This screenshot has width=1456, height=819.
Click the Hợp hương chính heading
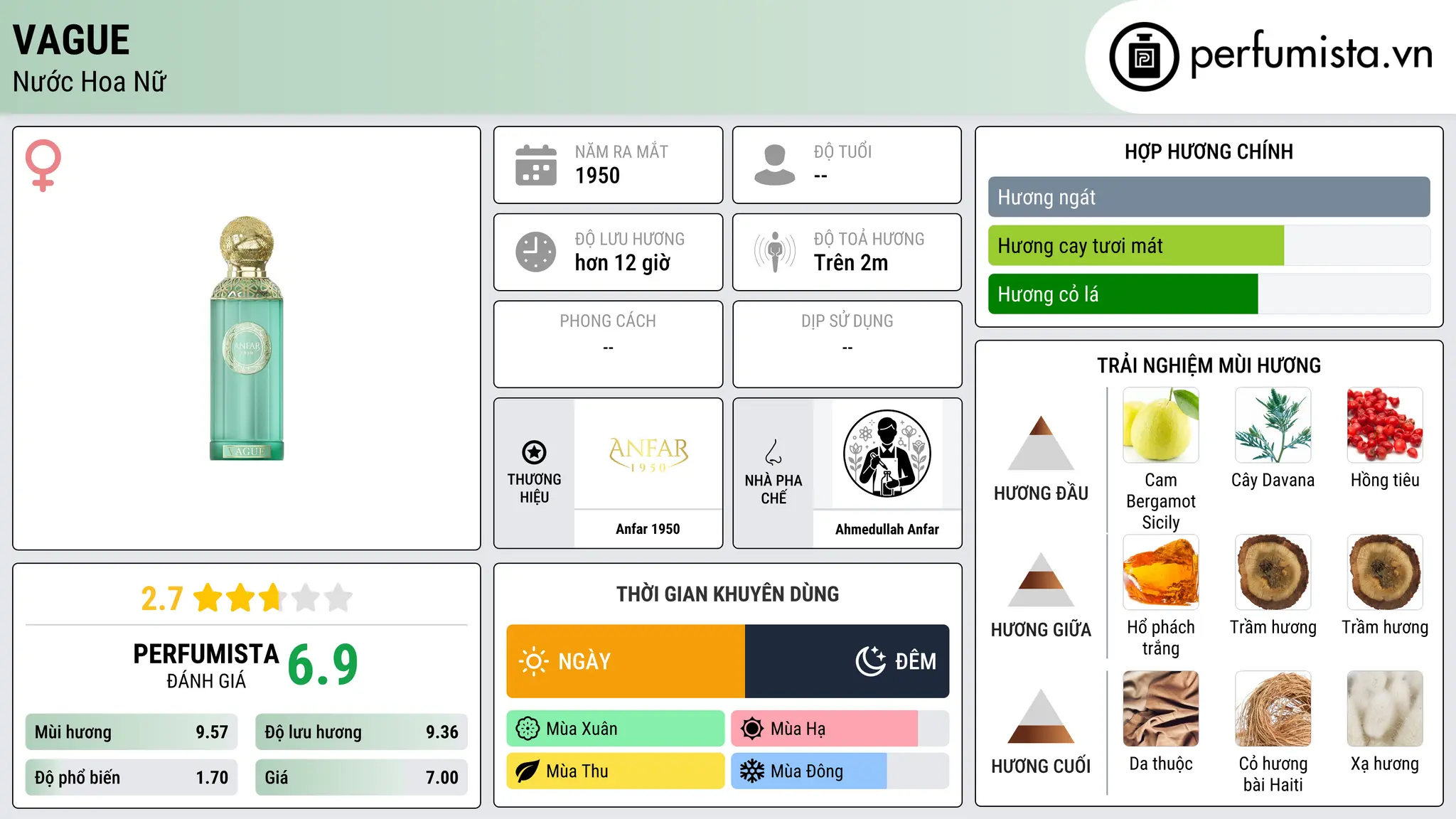click(x=1209, y=151)
